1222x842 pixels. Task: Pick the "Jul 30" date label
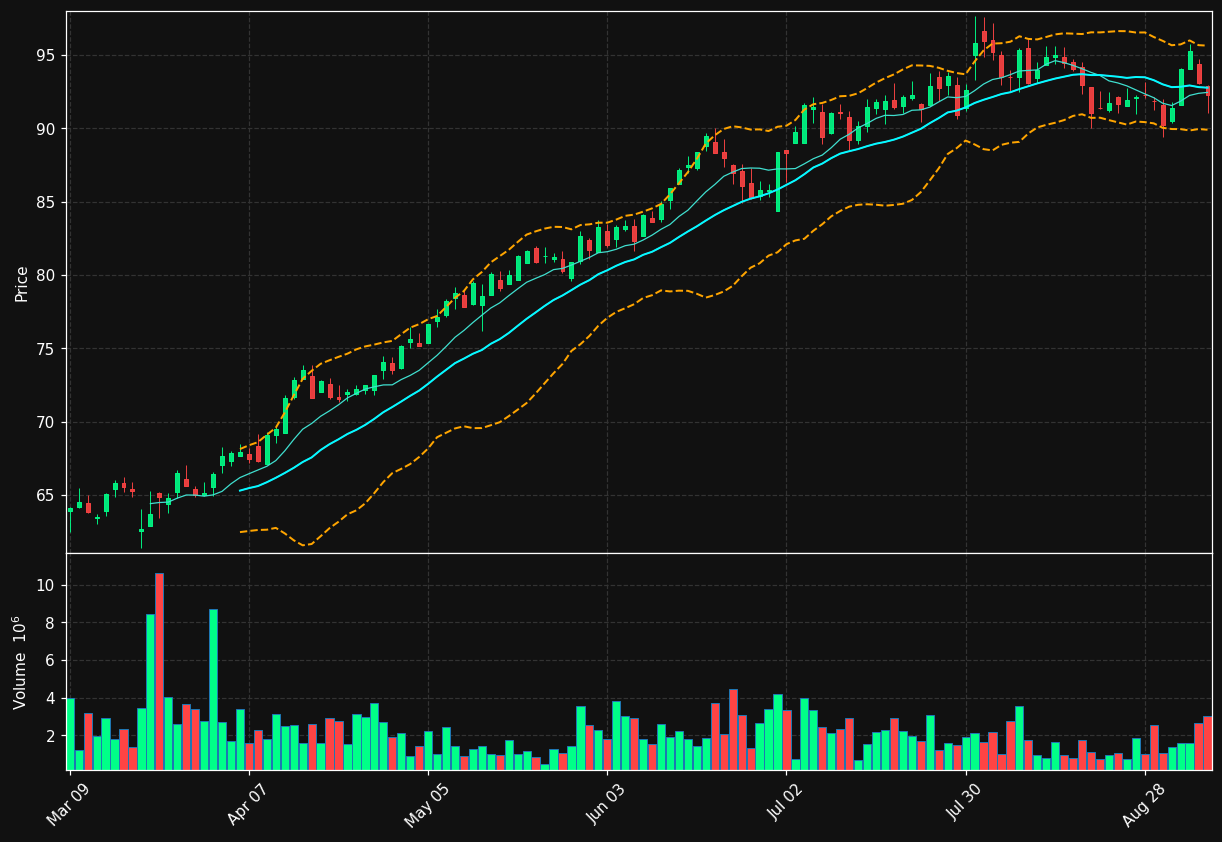point(964,802)
